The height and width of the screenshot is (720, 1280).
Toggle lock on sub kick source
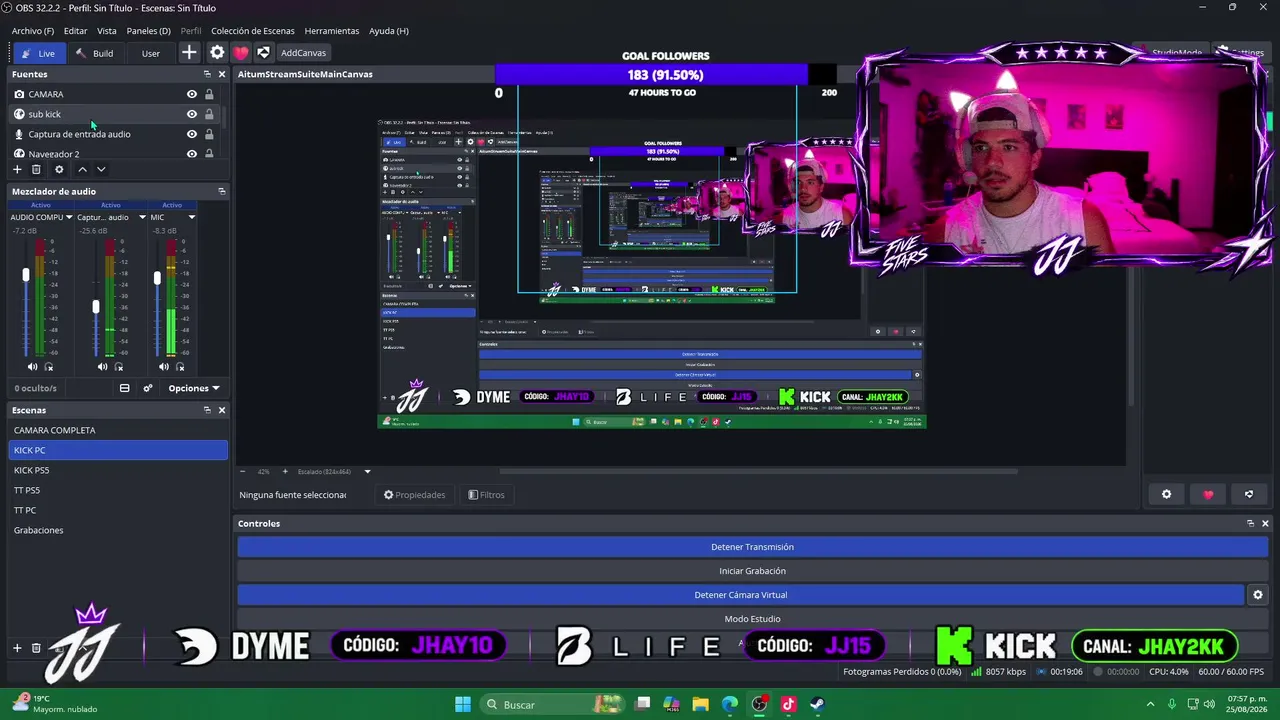click(209, 114)
